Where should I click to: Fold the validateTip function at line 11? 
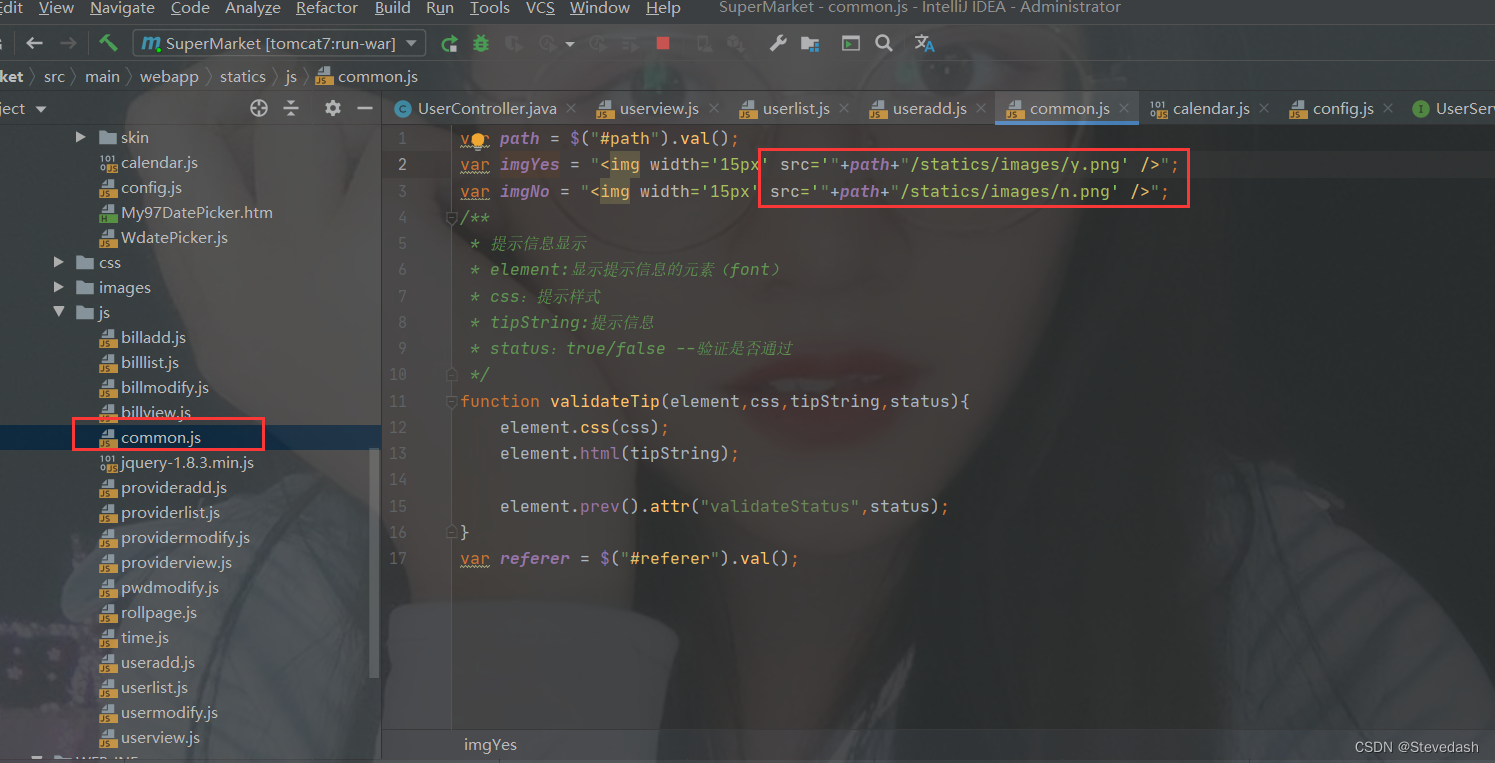click(x=452, y=401)
